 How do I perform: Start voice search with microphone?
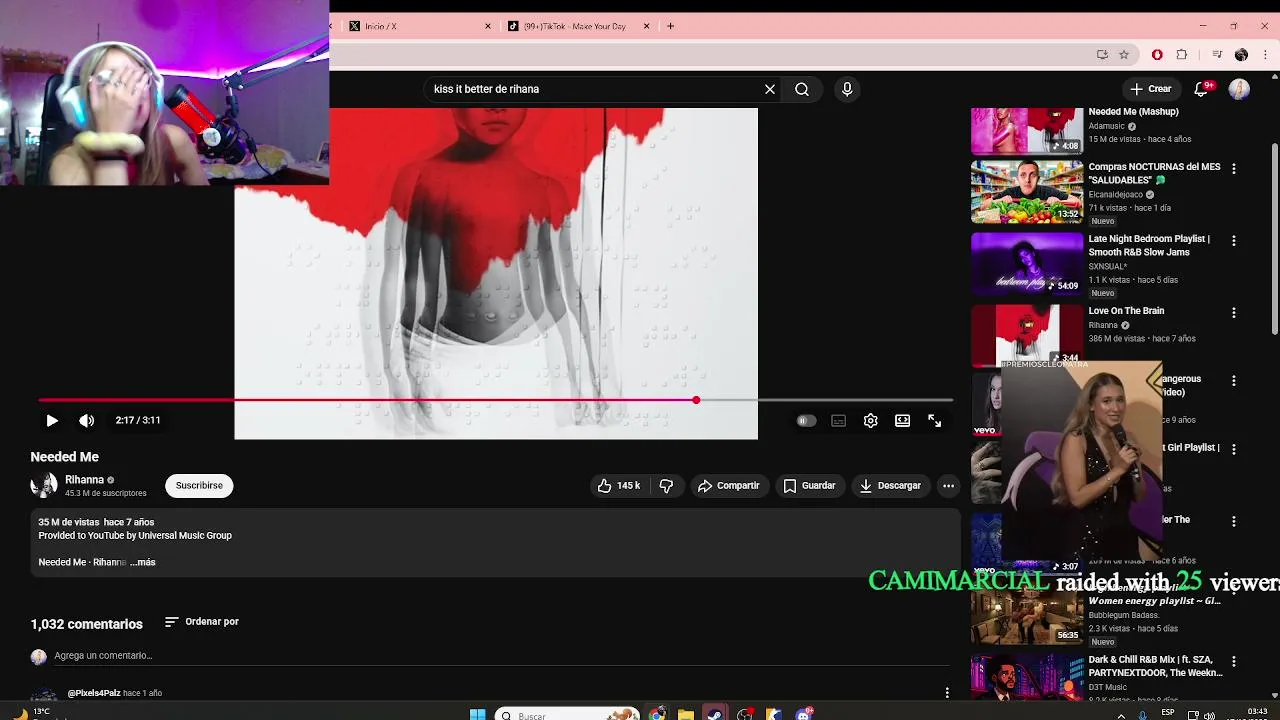(x=847, y=89)
